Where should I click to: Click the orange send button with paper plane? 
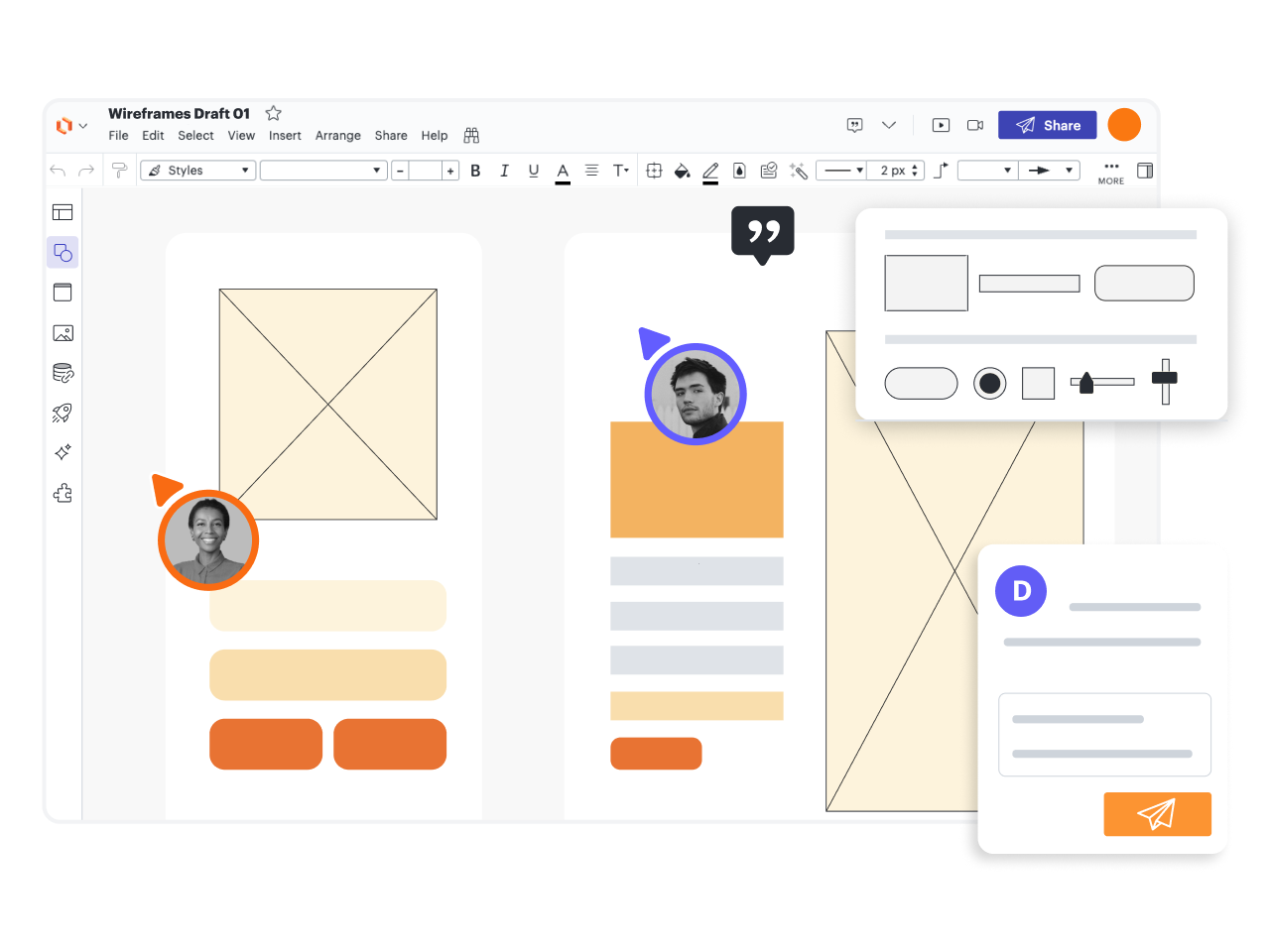tap(1157, 814)
